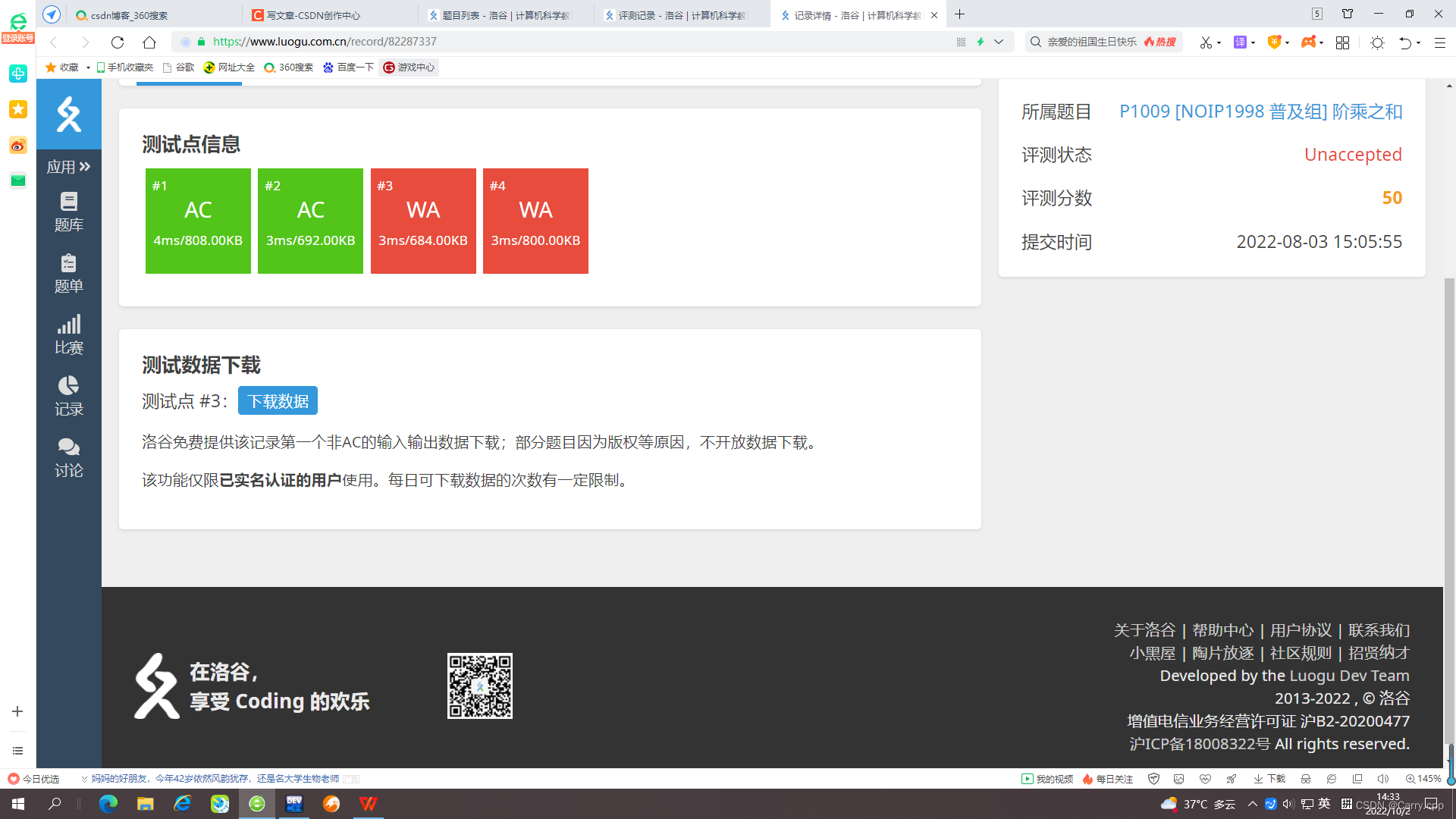Open the 比赛 section from the sidebar
This screenshot has height=819, width=1456.
click(x=69, y=334)
